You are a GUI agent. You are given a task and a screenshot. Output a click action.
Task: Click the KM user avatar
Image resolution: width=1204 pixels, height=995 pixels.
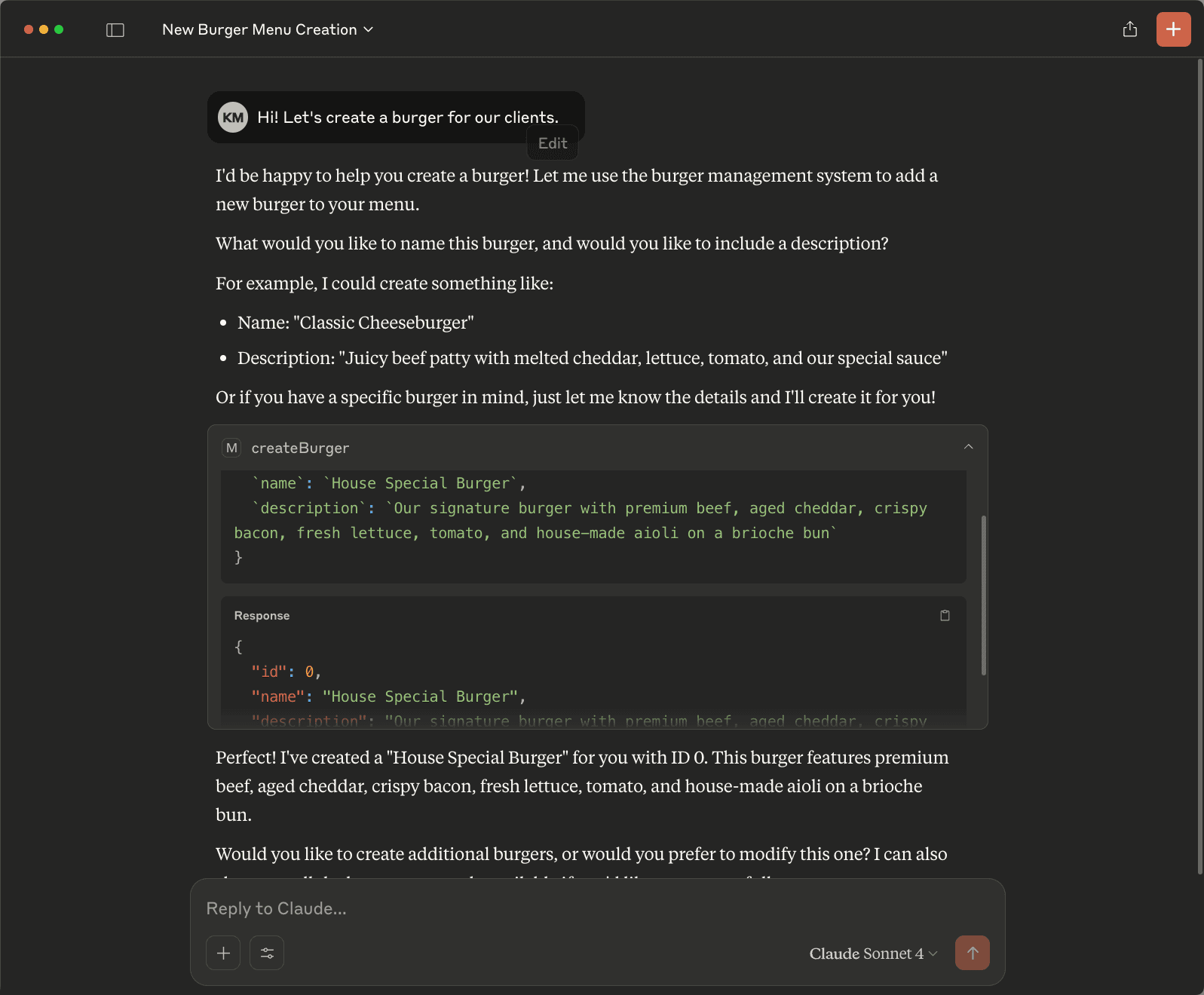click(x=233, y=118)
